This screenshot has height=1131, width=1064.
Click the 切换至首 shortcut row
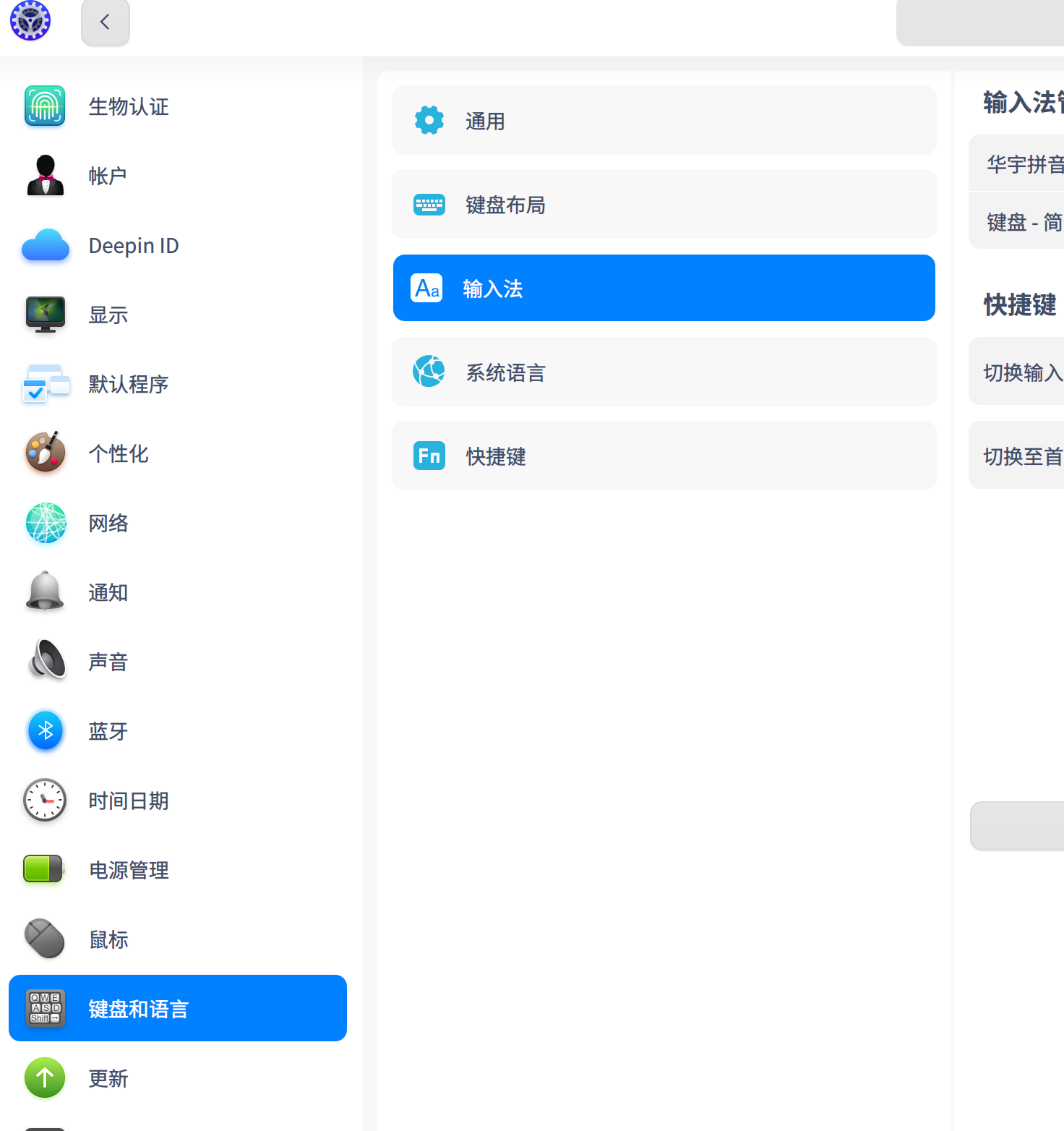1016,456
